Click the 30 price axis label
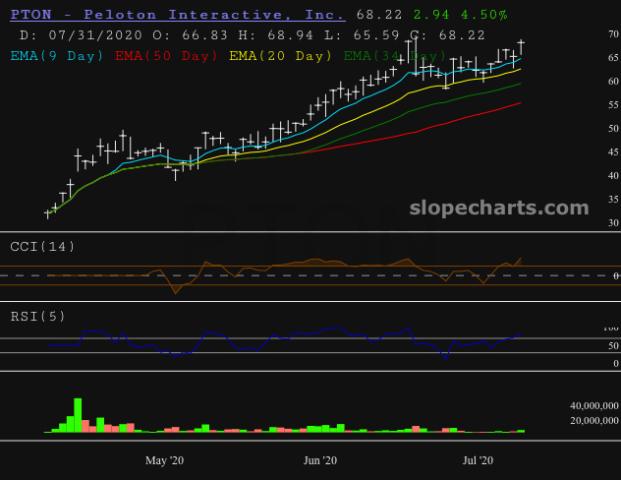The height and width of the screenshot is (480, 621). (610, 222)
